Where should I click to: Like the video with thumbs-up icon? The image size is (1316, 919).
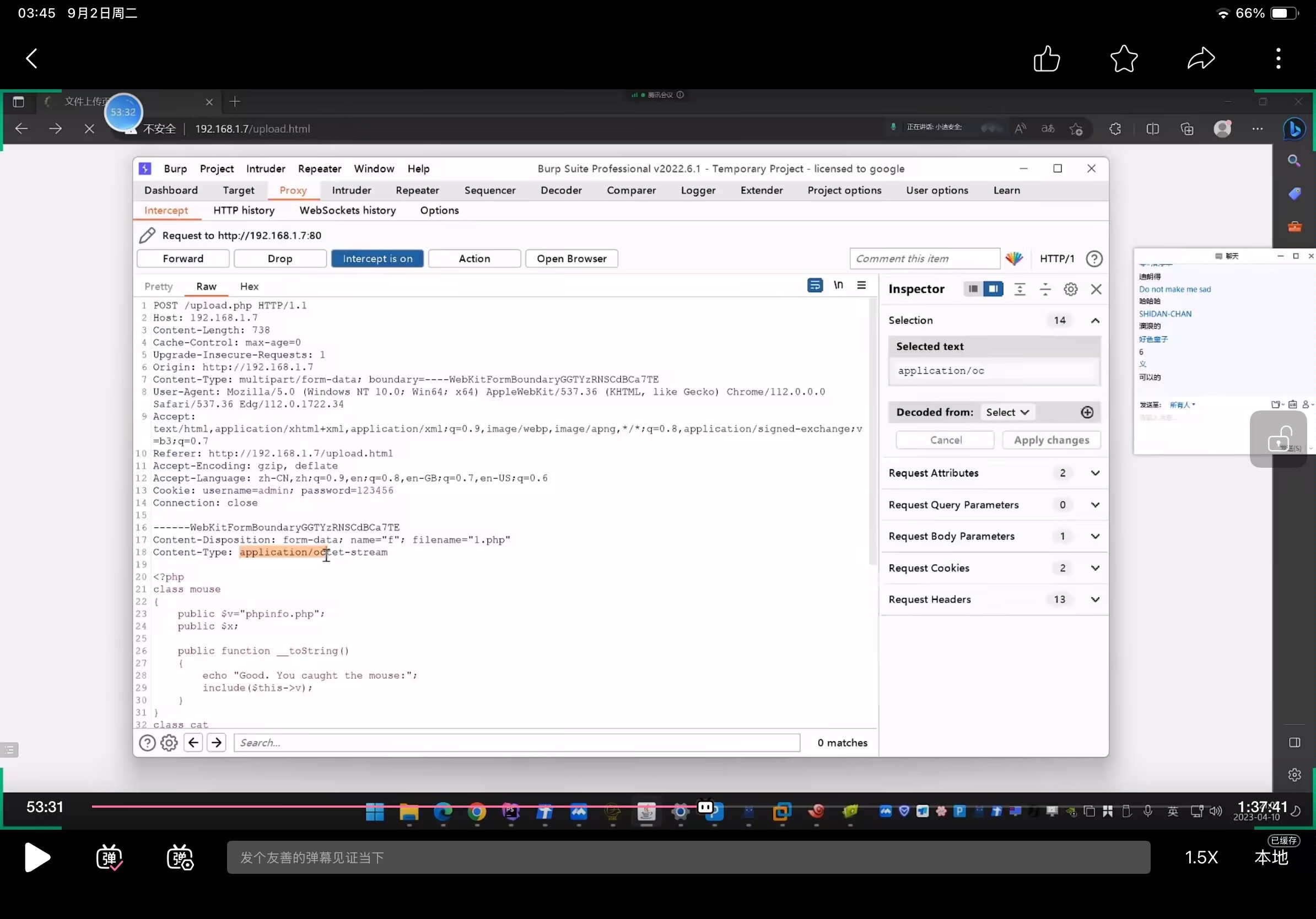coord(1046,58)
